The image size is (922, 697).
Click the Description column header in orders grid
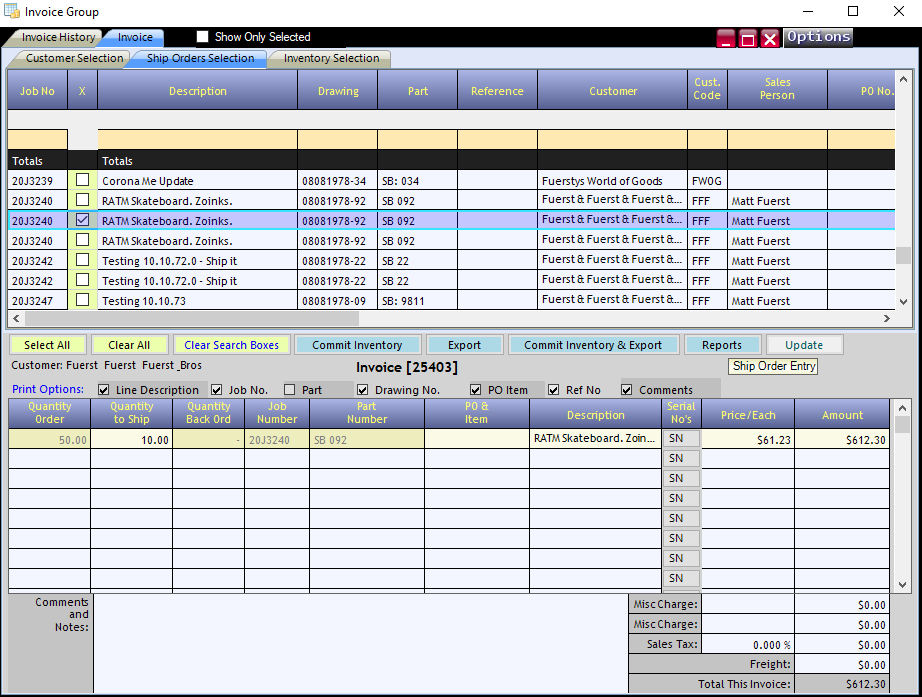click(x=198, y=91)
